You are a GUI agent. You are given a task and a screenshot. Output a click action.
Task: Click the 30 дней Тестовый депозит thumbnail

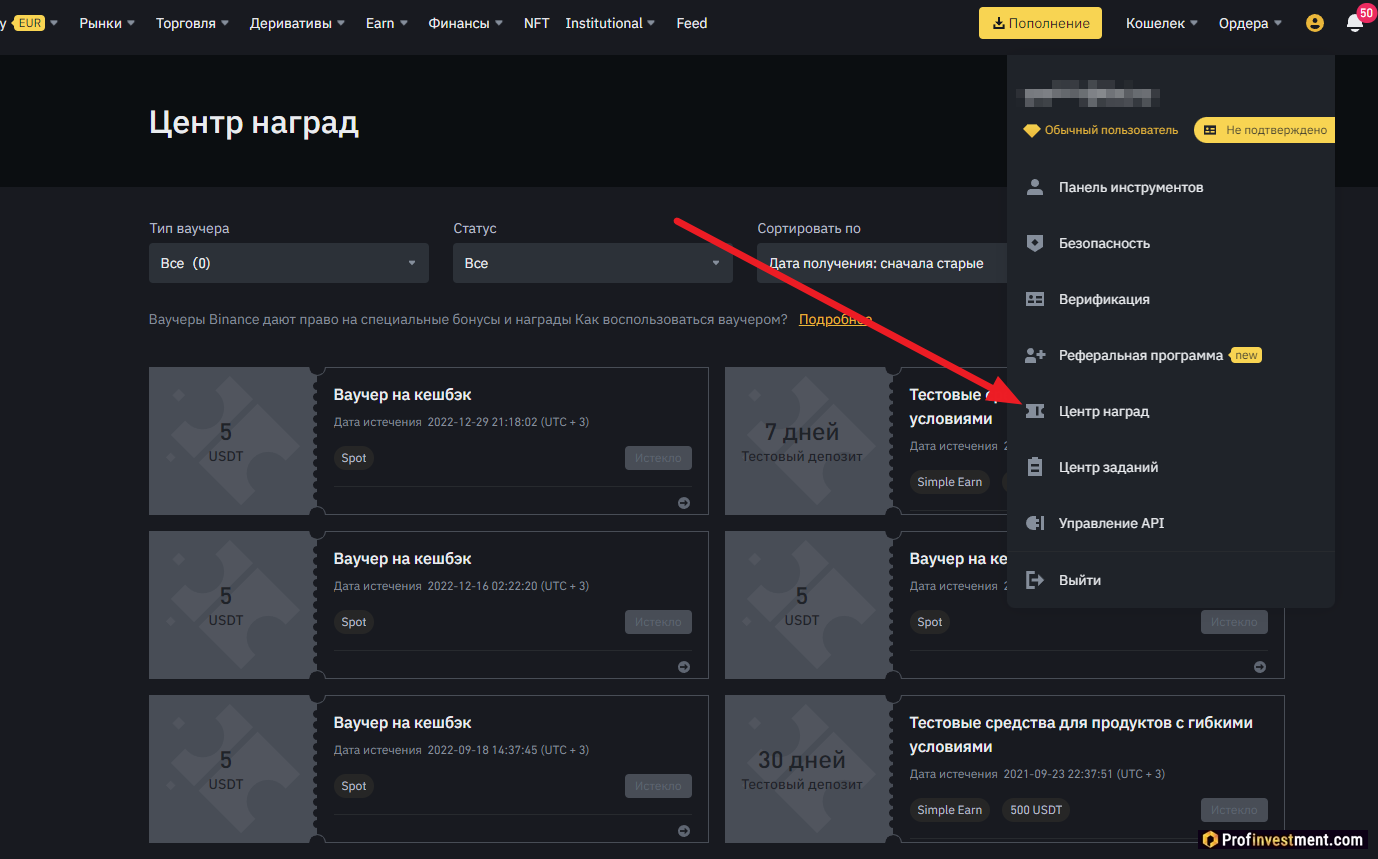click(x=808, y=769)
